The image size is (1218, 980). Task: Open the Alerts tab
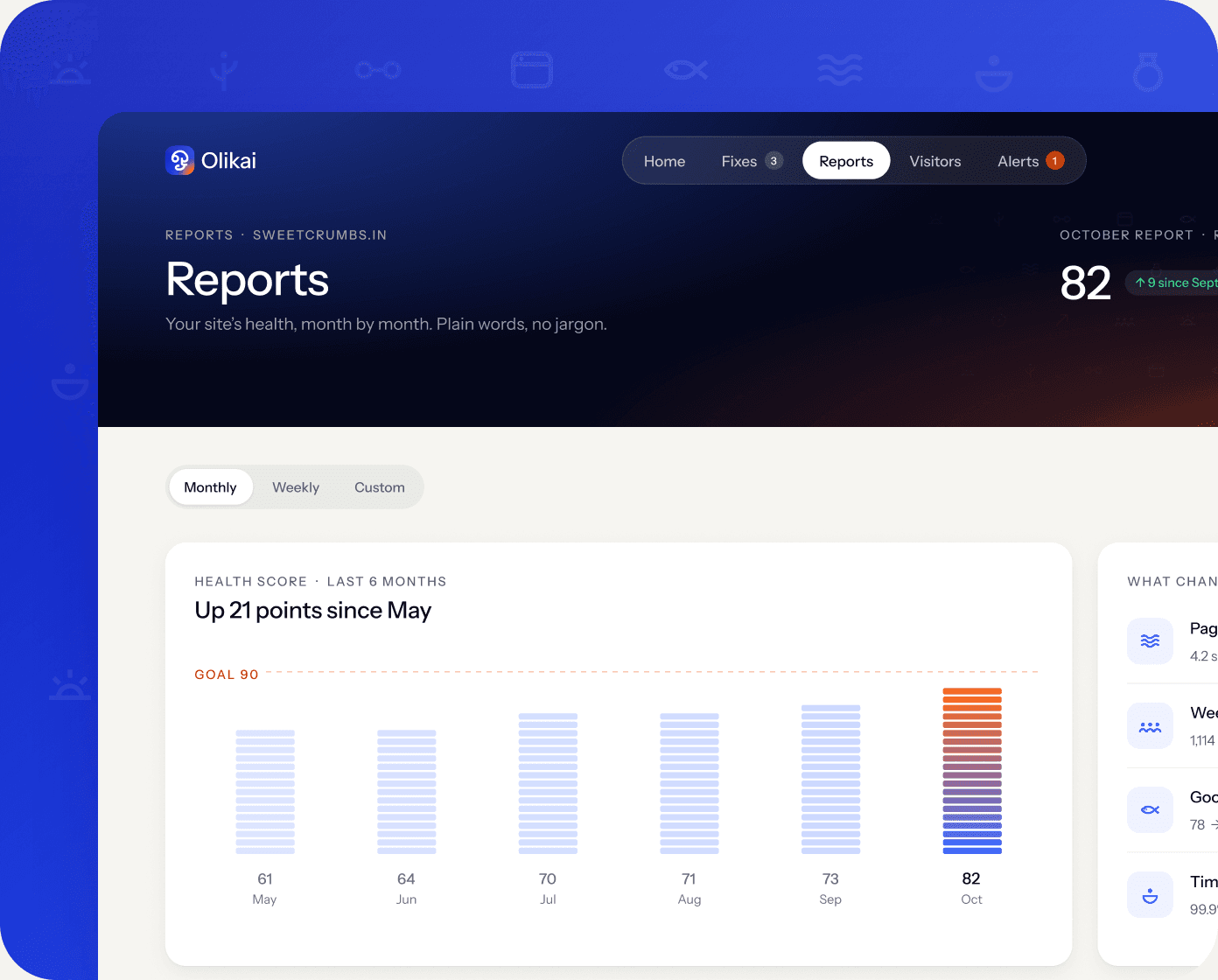tap(1030, 161)
